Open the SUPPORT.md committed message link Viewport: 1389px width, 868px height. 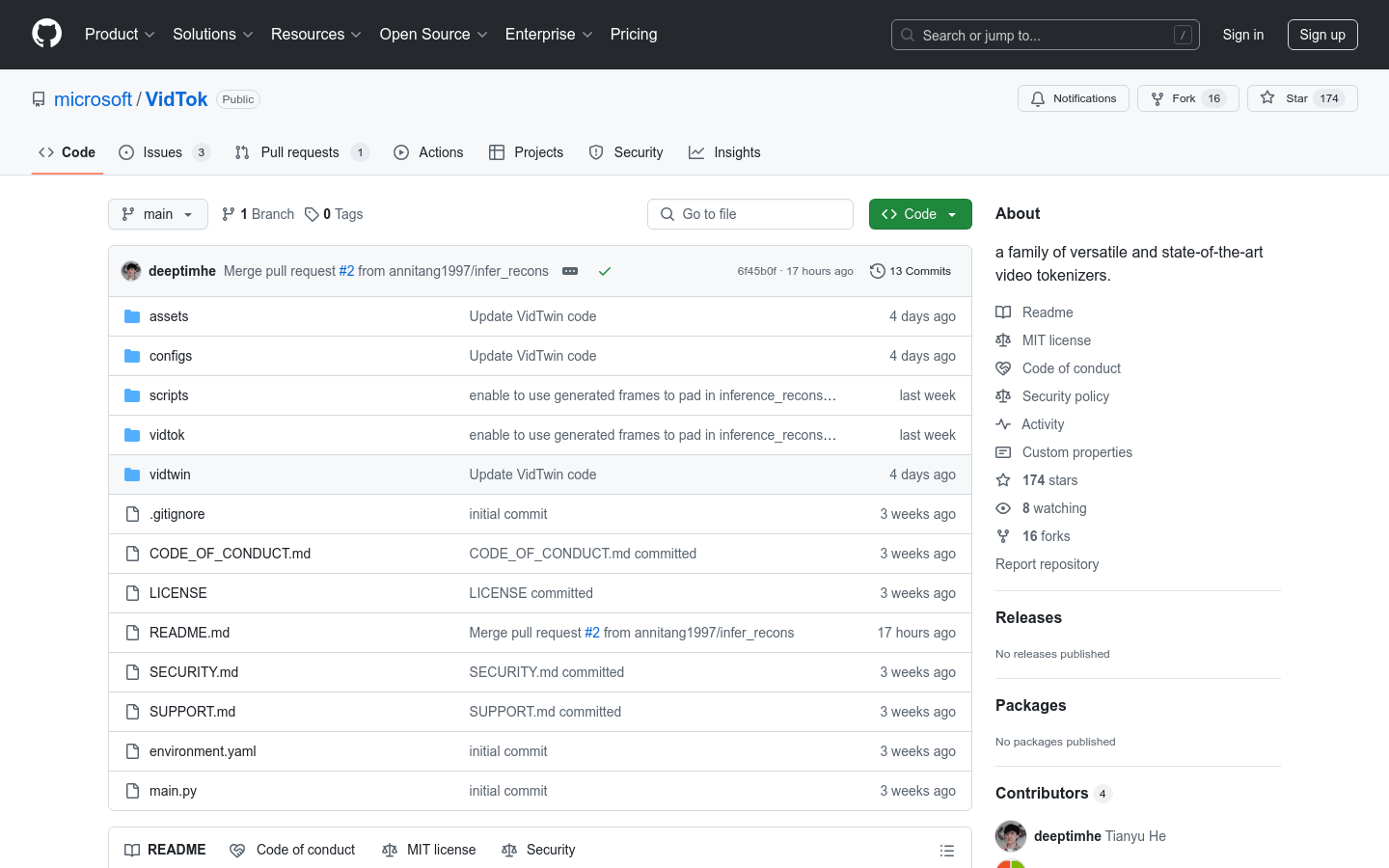coord(545,712)
